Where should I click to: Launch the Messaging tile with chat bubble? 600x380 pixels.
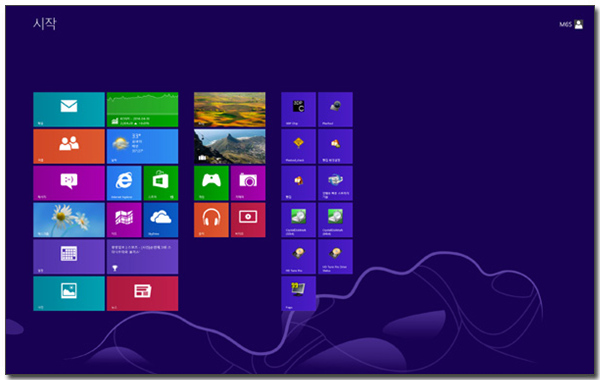pos(69,183)
